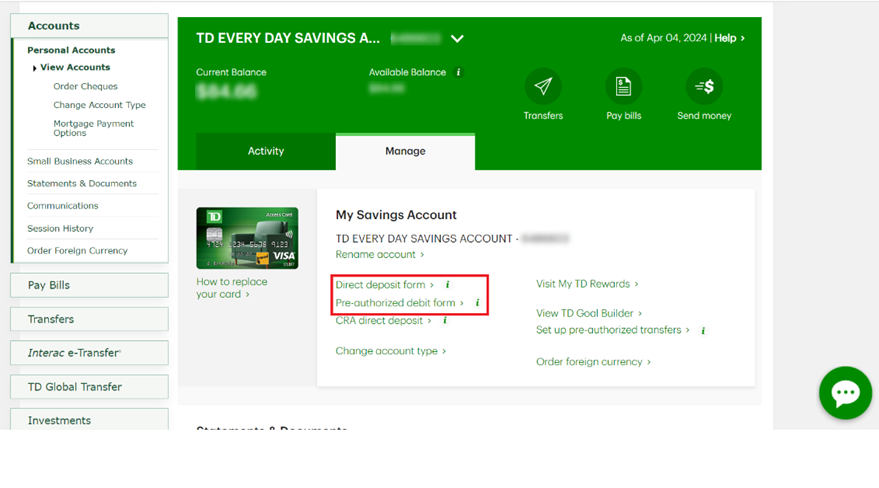Expand the account selector chevron
The image size is (879, 488).
coord(457,39)
